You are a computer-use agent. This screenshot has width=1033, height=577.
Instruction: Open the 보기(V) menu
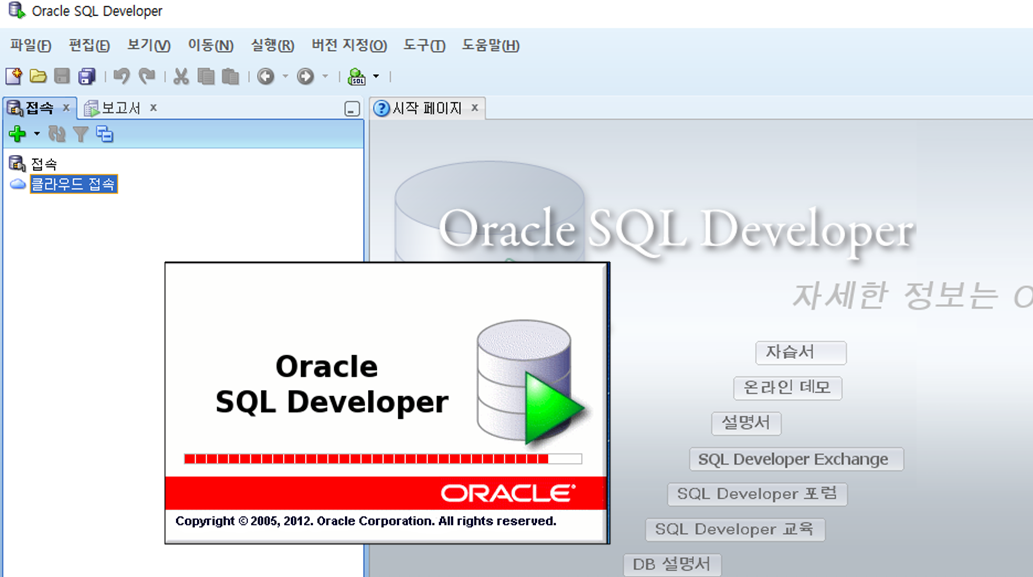pos(149,45)
